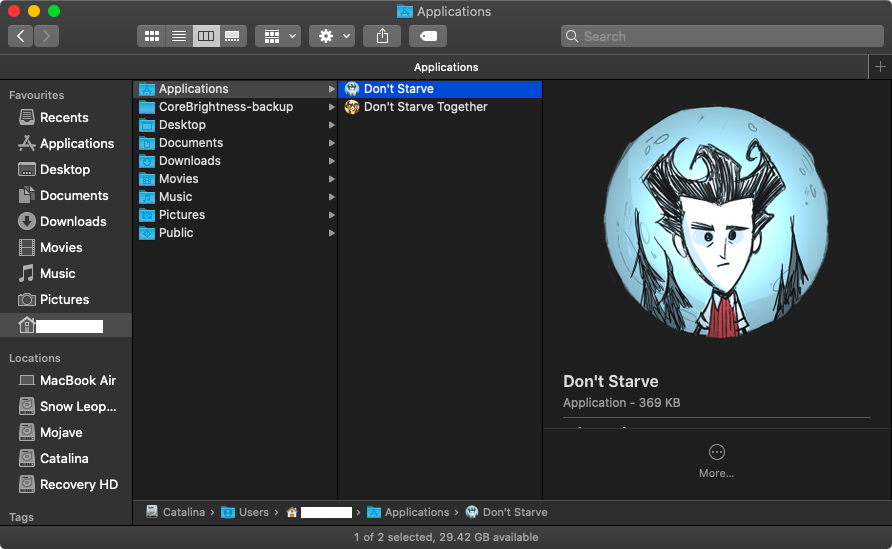Image resolution: width=892 pixels, height=549 pixels.
Task: Click the Favourites sidebar heading
Action: click(36, 96)
